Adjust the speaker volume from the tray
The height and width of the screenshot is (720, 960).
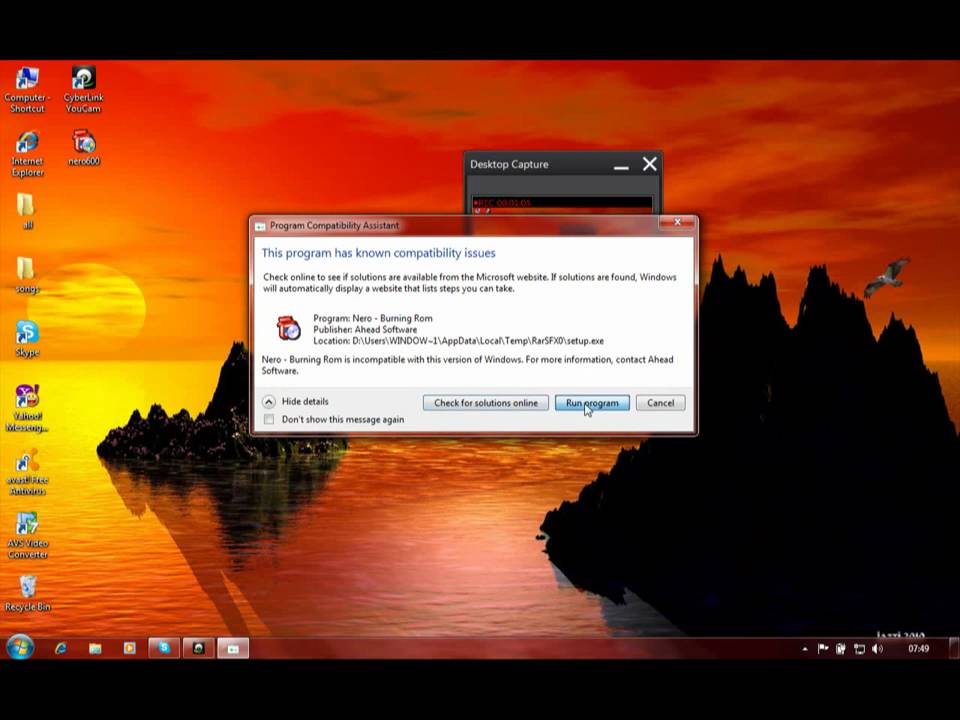pyautogui.click(x=877, y=649)
